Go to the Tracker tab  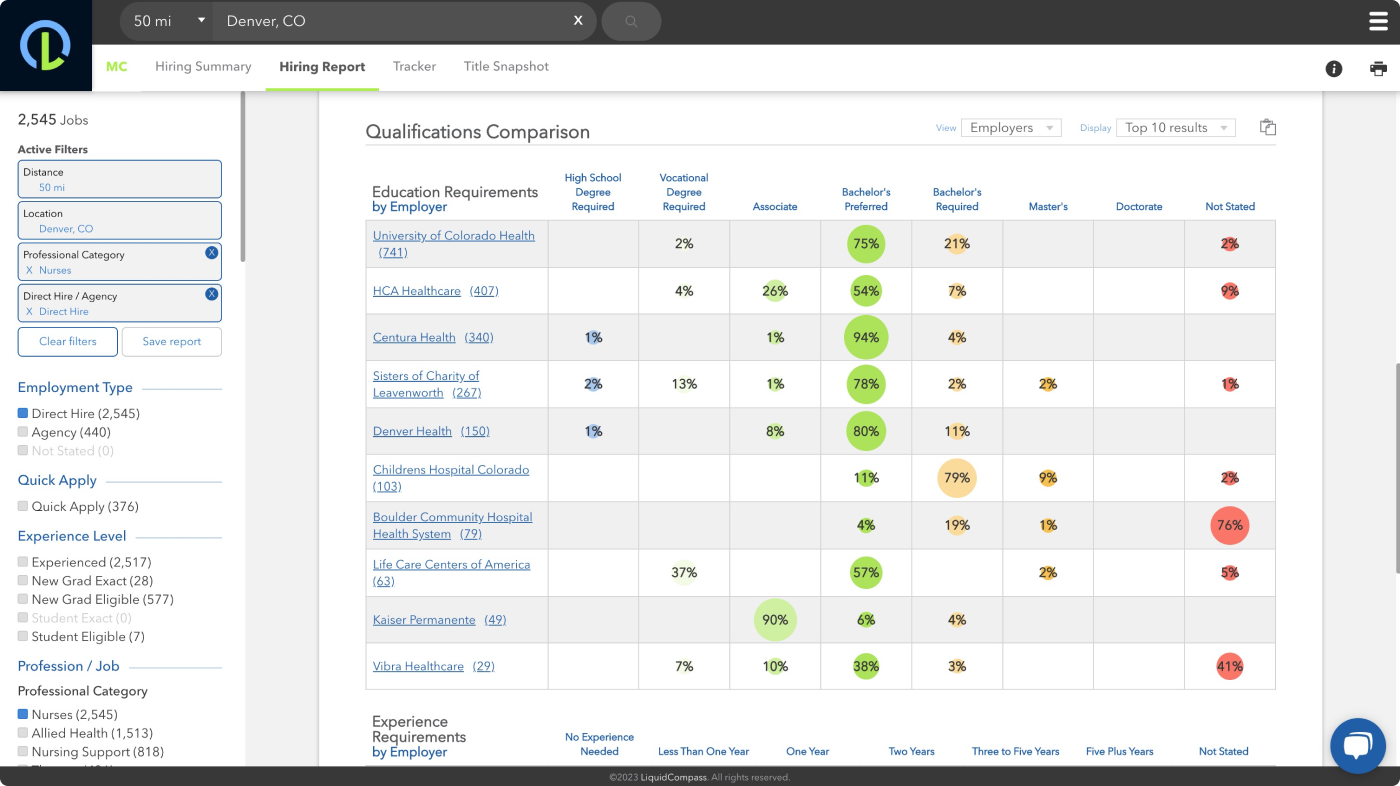(414, 67)
